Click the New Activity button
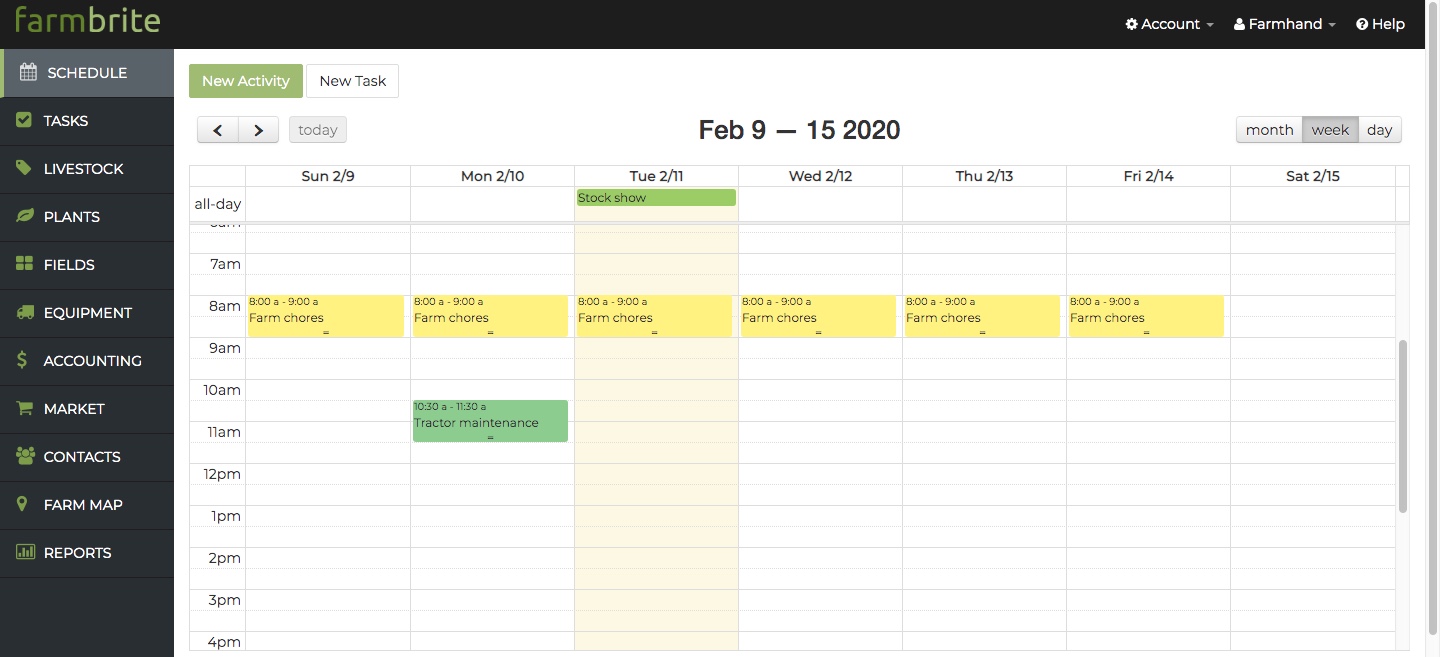The width and height of the screenshot is (1440, 657). [245, 81]
